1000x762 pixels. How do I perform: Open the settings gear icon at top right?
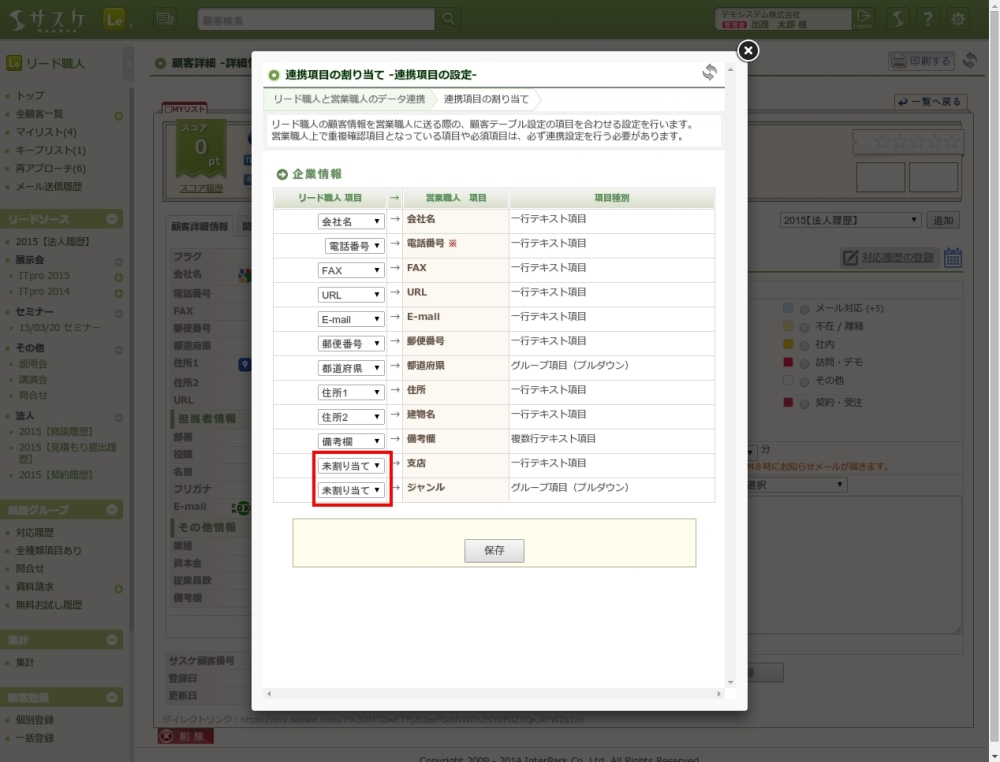tap(958, 19)
